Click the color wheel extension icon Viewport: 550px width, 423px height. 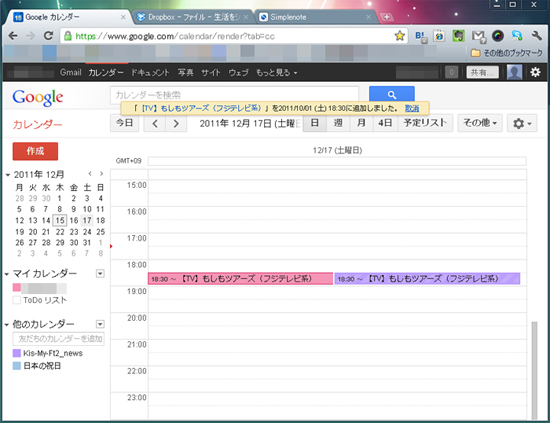498,36
